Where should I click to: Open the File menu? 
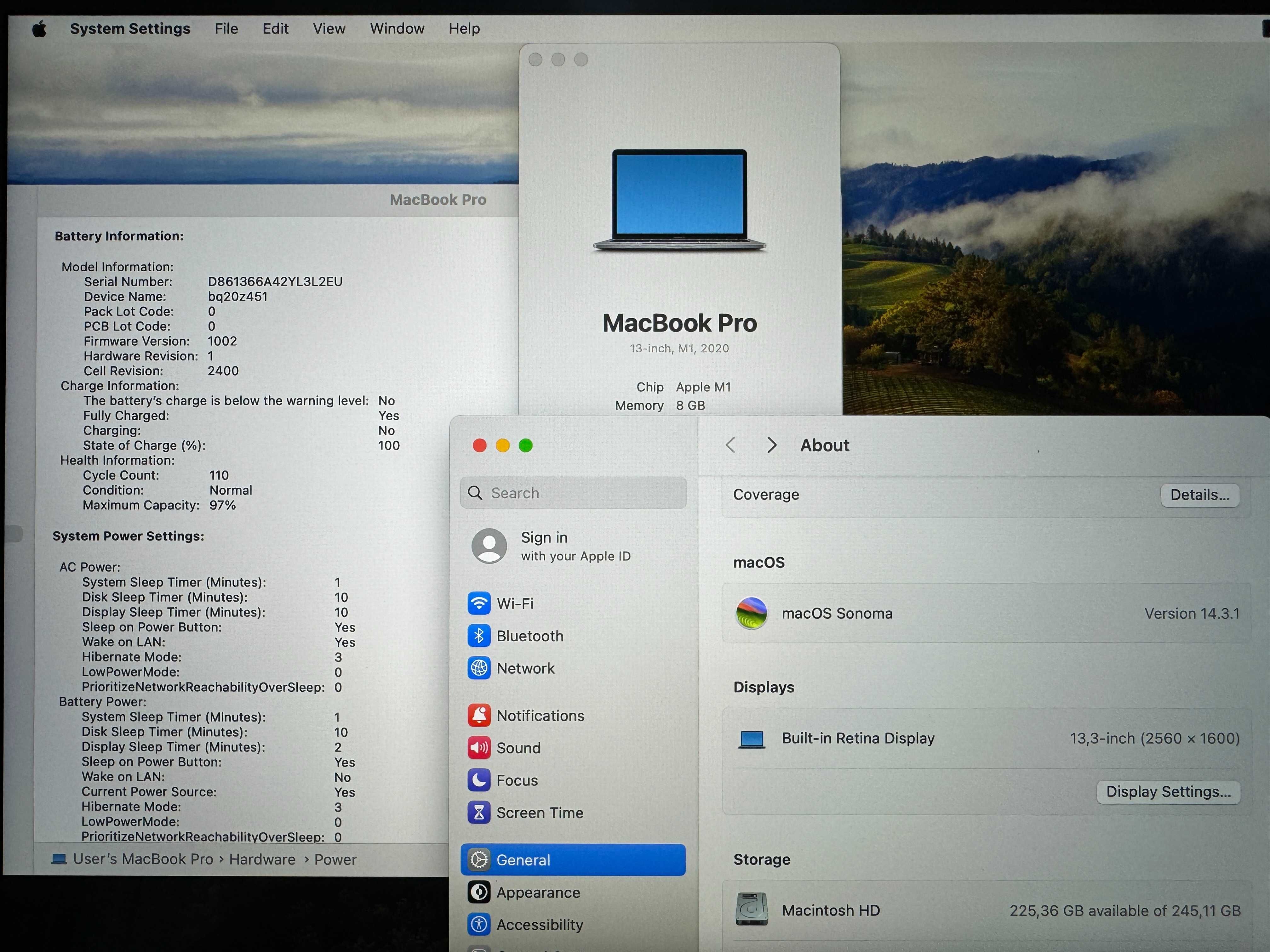[226, 29]
